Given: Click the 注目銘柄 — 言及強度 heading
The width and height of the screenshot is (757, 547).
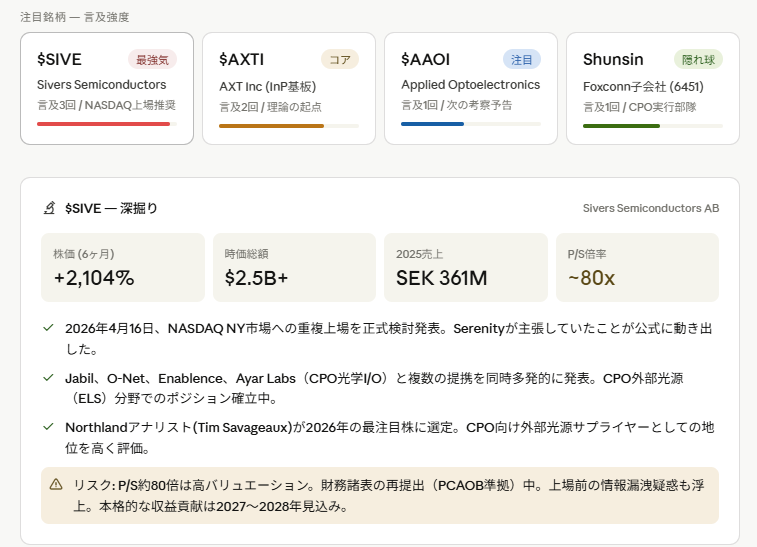Looking at the screenshot, I should [x=75, y=17].
